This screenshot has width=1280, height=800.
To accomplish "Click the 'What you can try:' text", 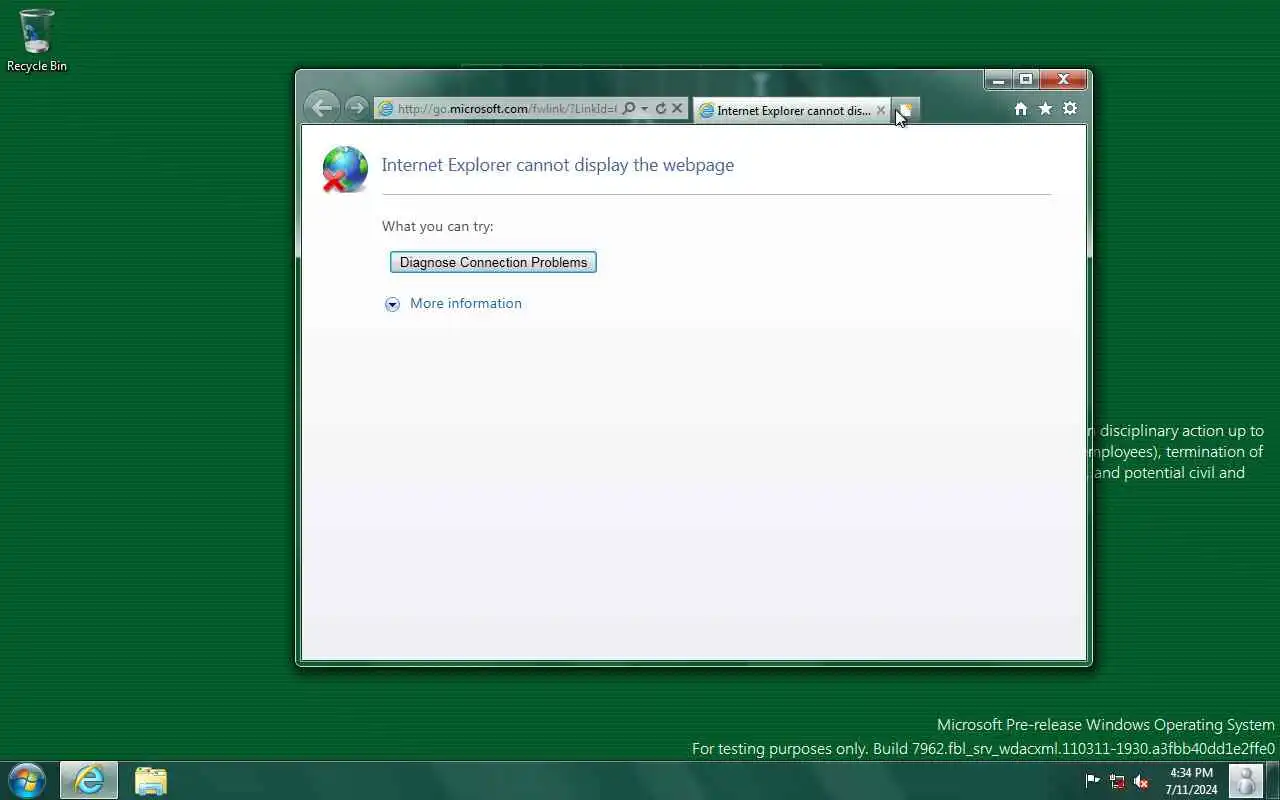I will [438, 226].
